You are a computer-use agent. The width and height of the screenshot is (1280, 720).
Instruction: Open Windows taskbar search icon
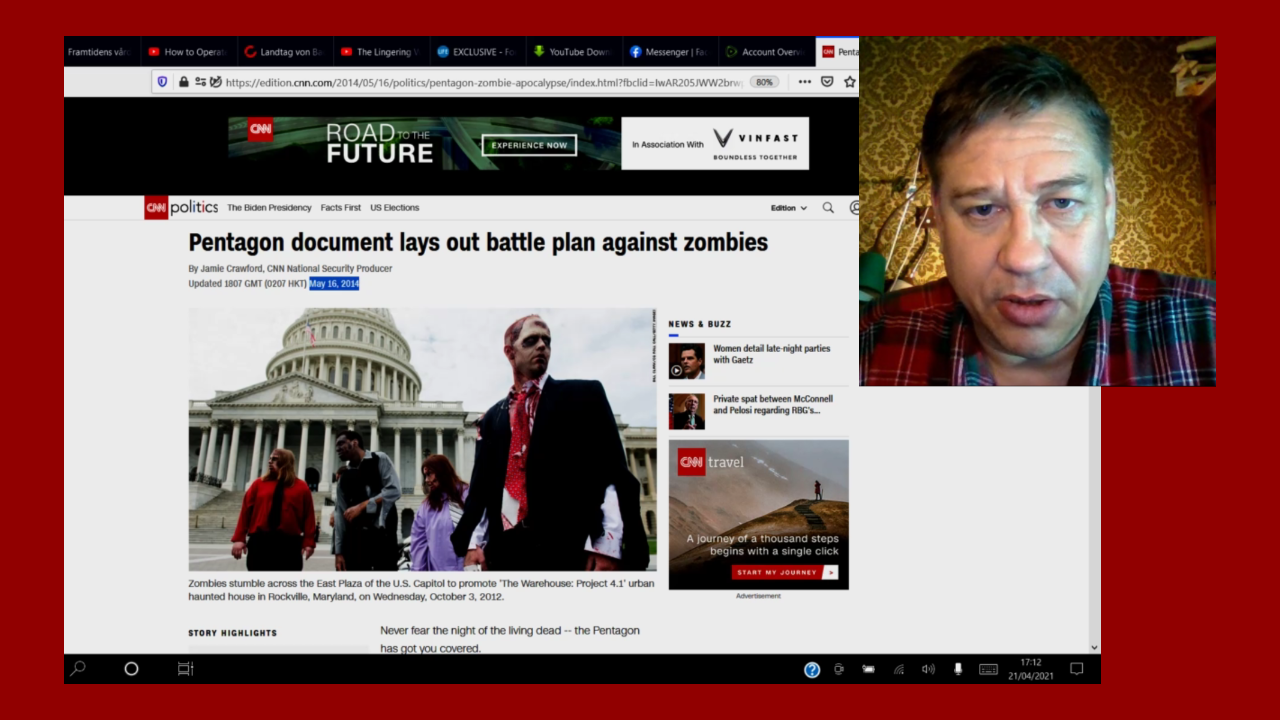point(78,669)
